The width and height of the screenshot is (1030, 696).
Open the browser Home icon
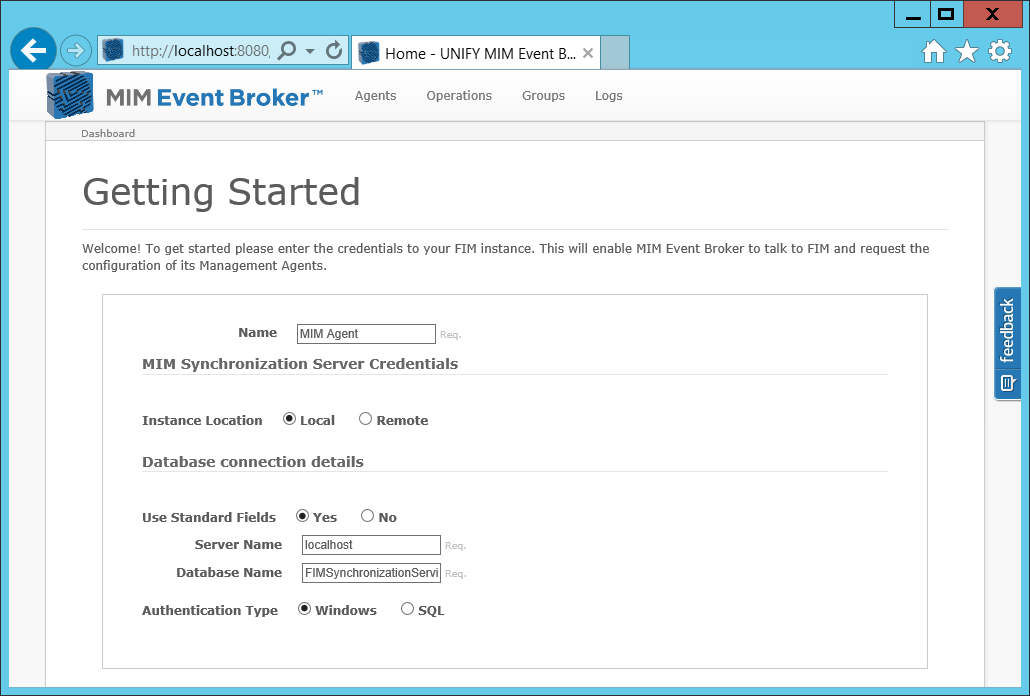point(933,51)
